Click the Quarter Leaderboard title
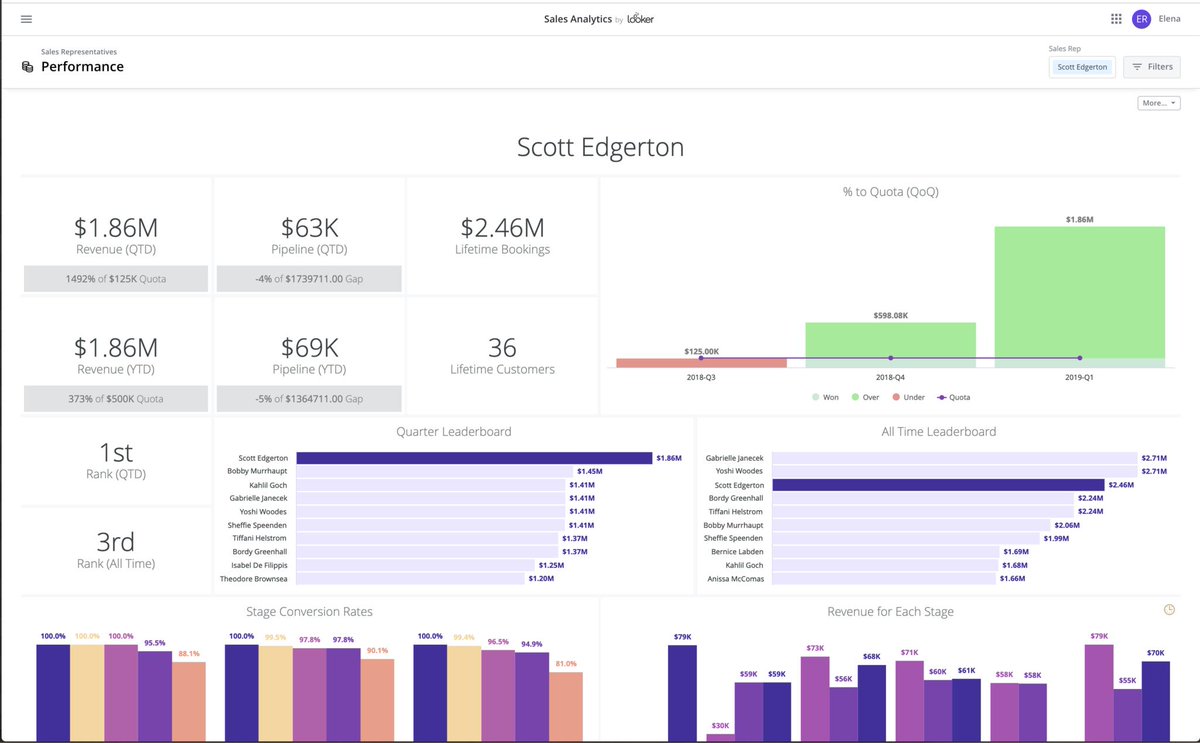 pos(454,432)
